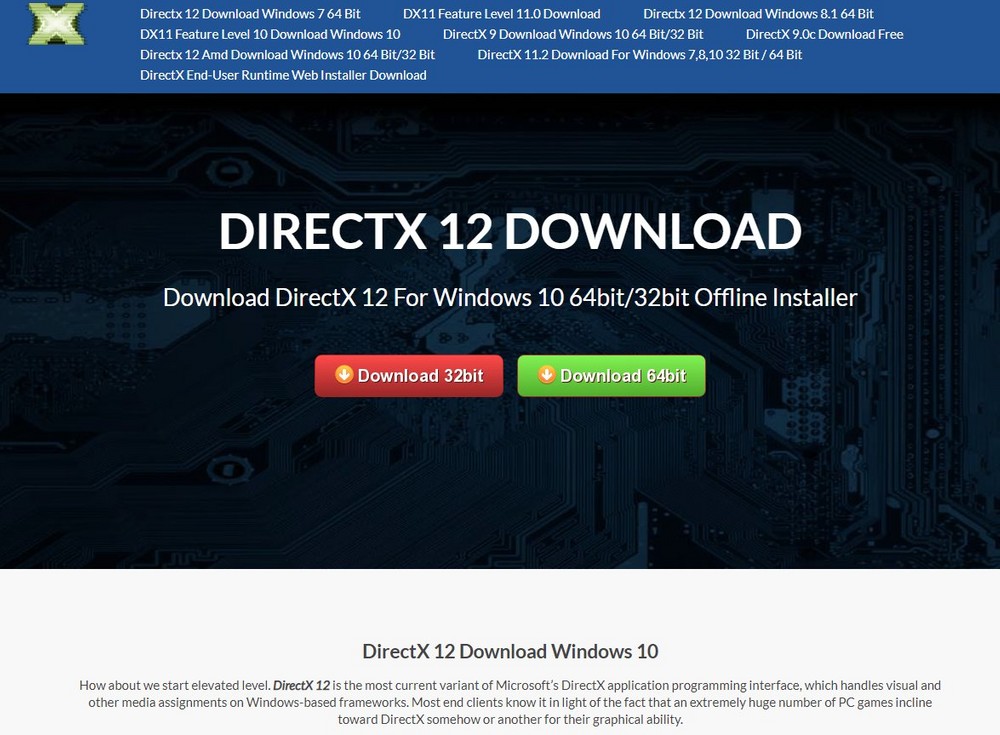The image size is (1000, 735).
Task: Click the DirectX 12 Download Windows 10 heading
Action: (510, 651)
